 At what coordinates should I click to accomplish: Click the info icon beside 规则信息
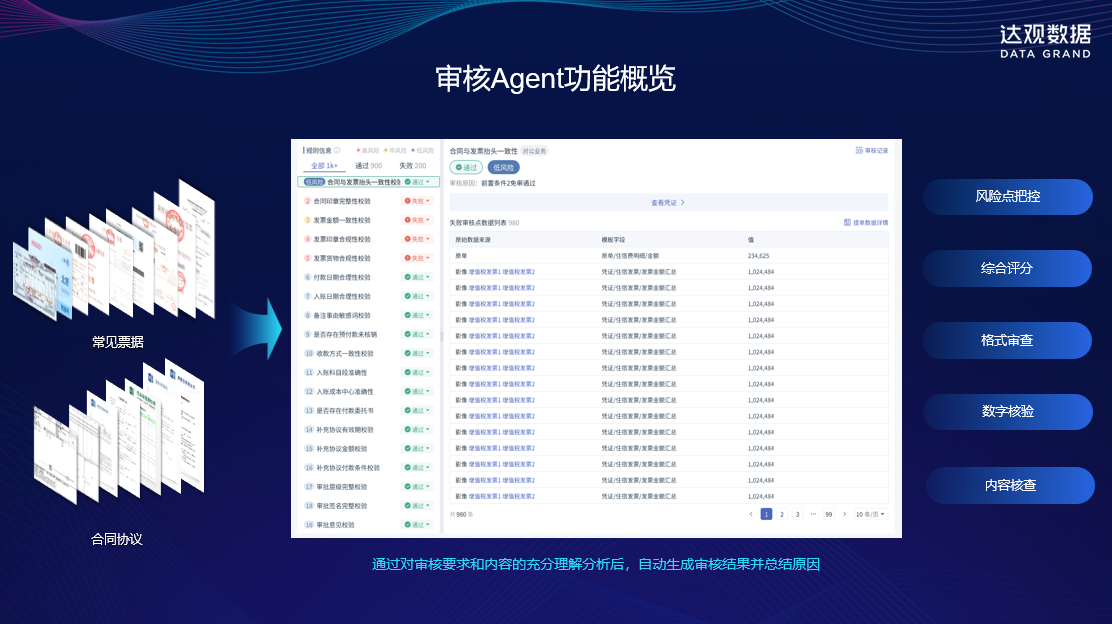pos(337,151)
